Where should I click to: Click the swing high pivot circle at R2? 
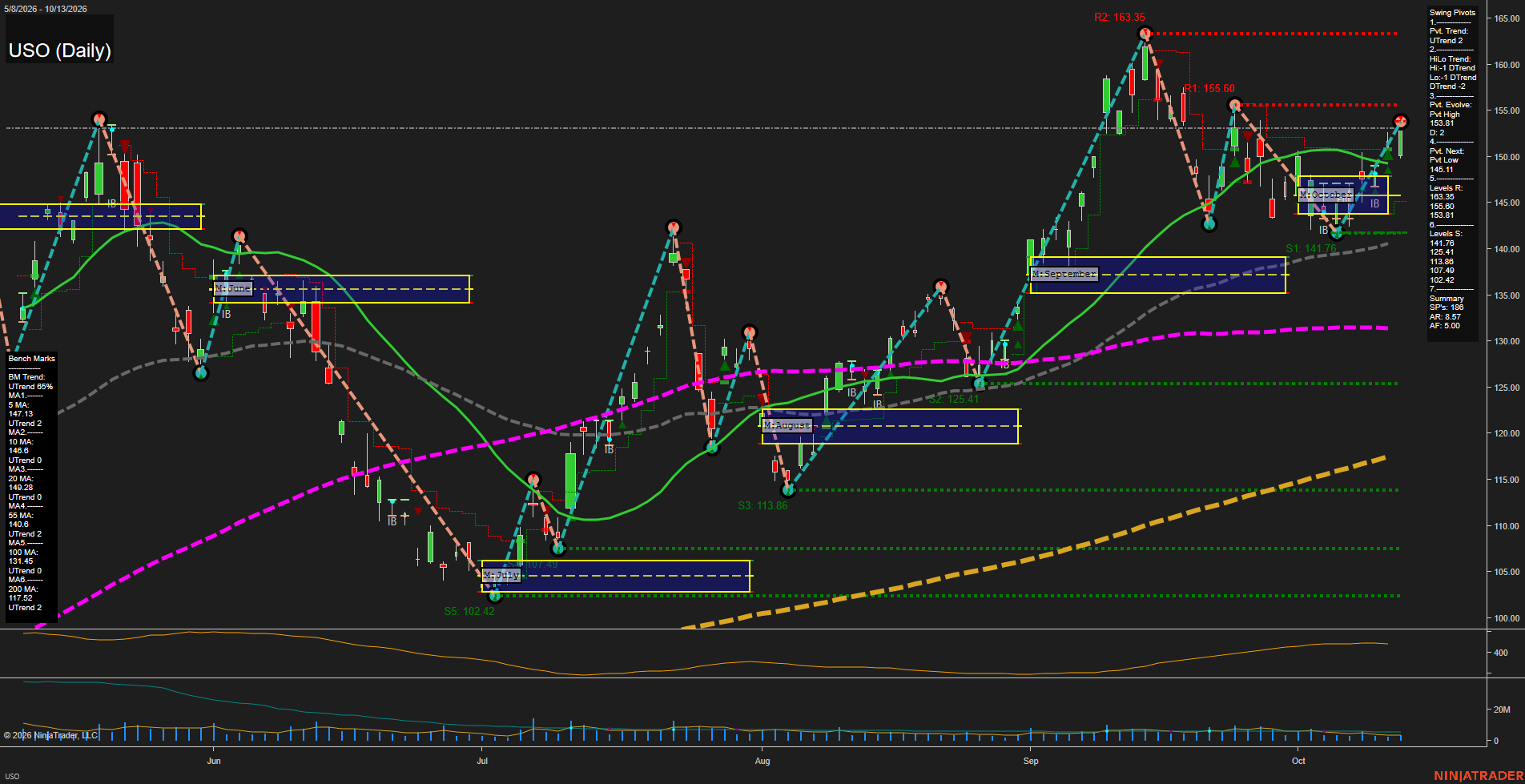1145,34
